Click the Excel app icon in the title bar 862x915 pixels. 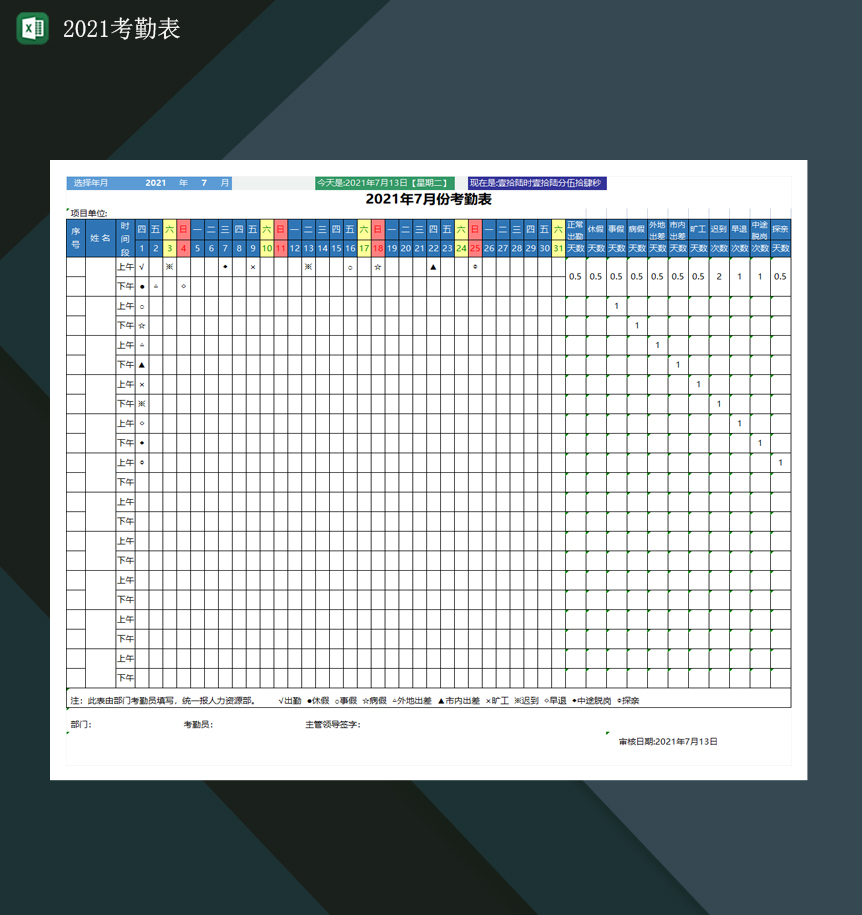[32, 26]
